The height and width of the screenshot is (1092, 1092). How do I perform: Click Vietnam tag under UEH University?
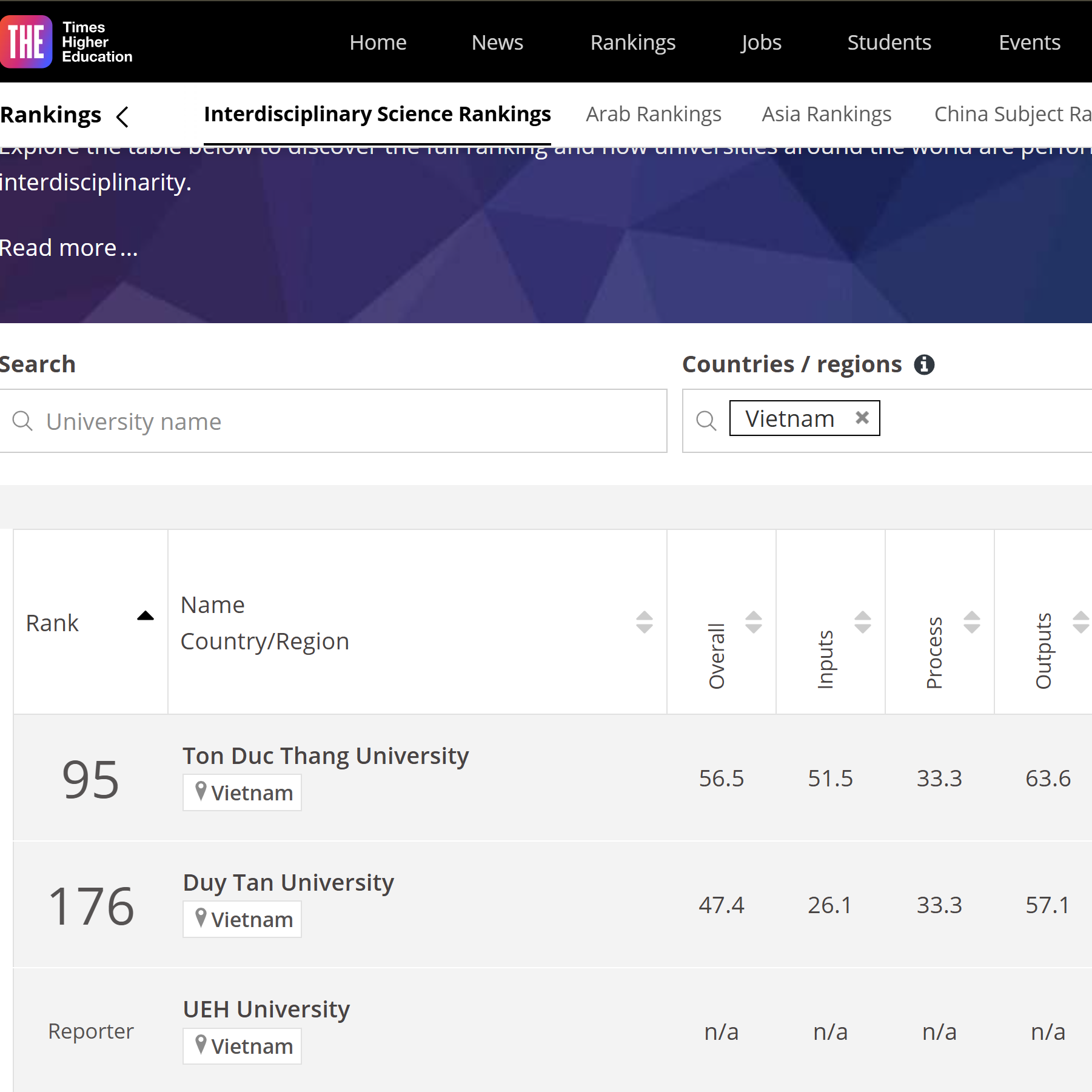(x=242, y=1046)
